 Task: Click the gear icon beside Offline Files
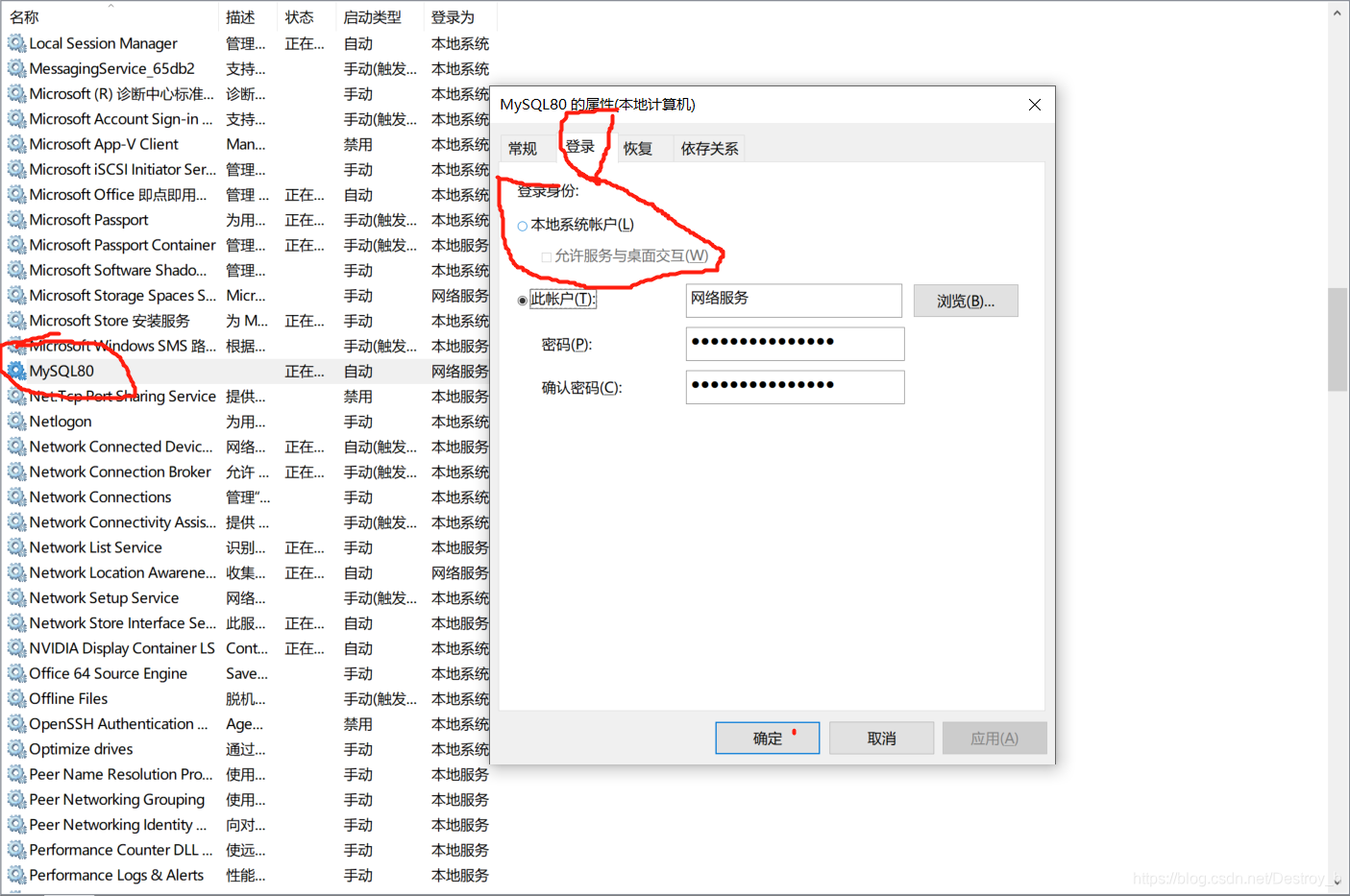(16, 699)
